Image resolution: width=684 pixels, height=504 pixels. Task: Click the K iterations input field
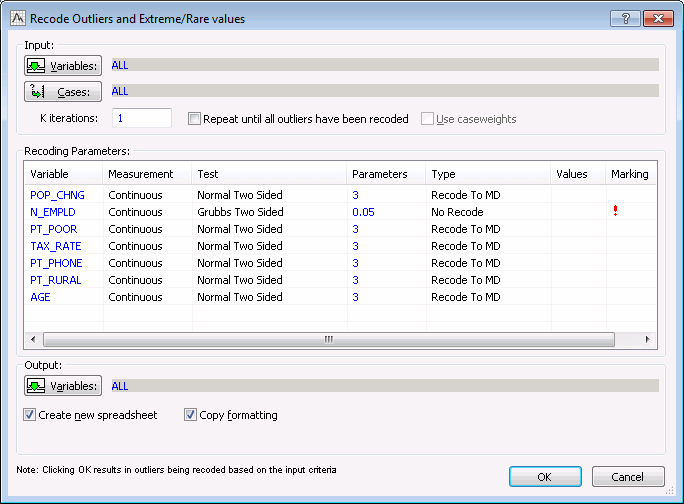coord(142,118)
